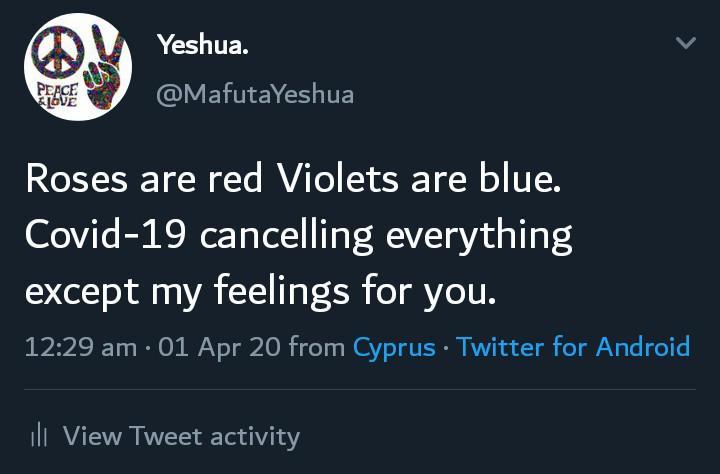The height and width of the screenshot is (474, 720).
Task: Open the Cyprus location link
Action: click(x=394, y=348)
